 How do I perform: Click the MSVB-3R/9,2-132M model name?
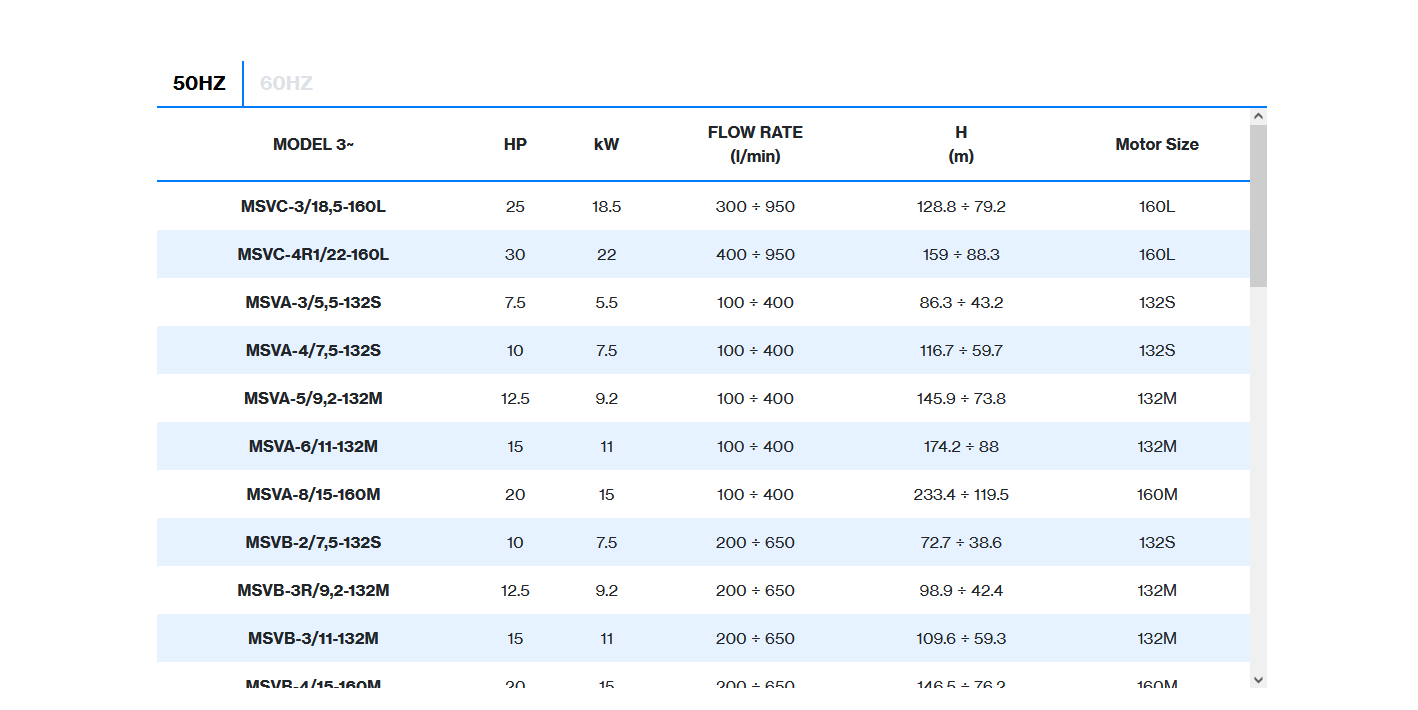(313, 591)
